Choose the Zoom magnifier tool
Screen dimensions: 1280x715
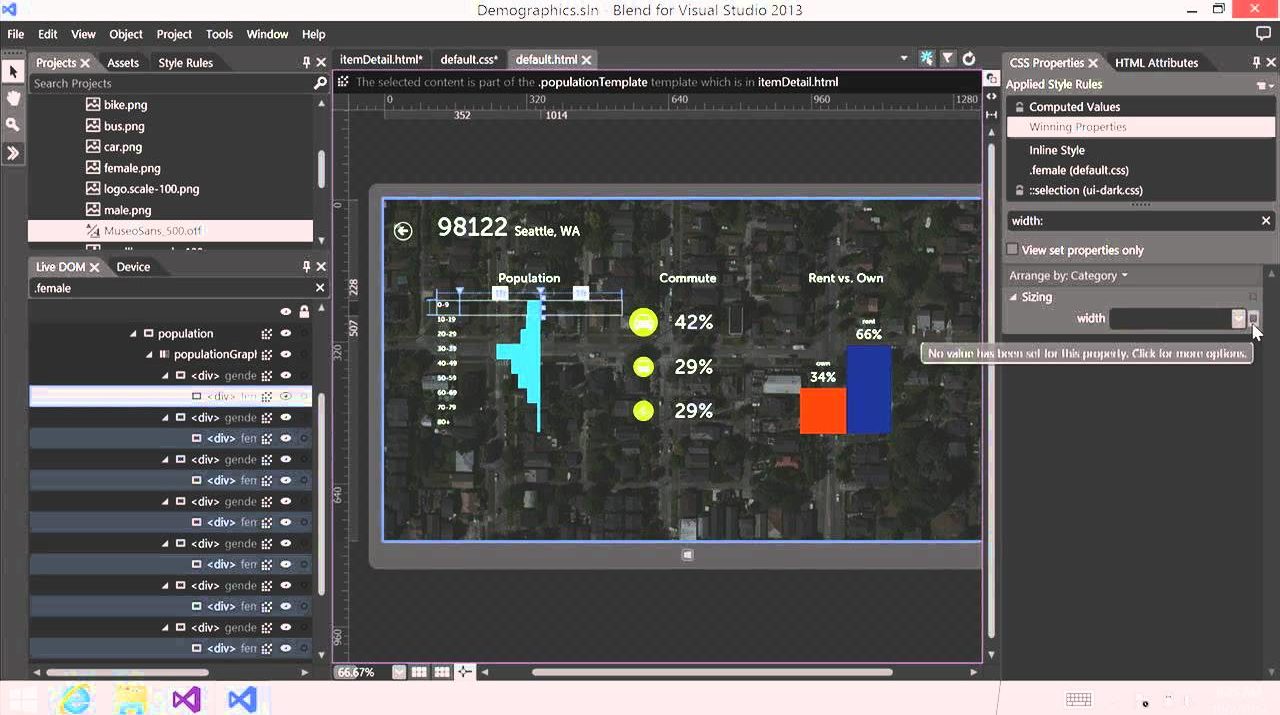click(13, 125)
